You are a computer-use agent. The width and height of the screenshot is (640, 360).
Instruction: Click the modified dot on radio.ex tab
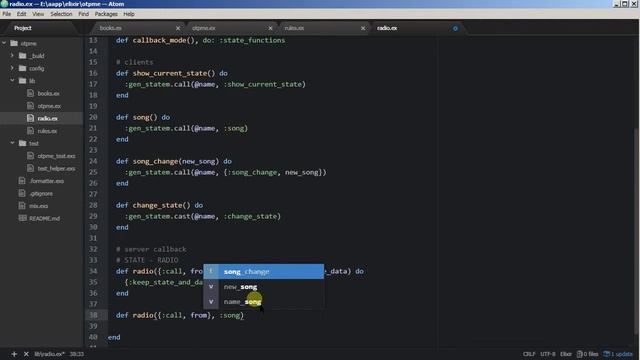[455, 29]
